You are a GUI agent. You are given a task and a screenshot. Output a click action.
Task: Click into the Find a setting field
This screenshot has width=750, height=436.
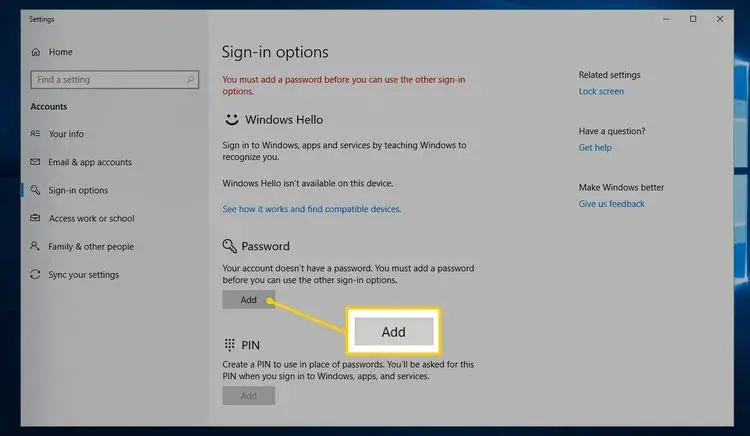[114, 79]
